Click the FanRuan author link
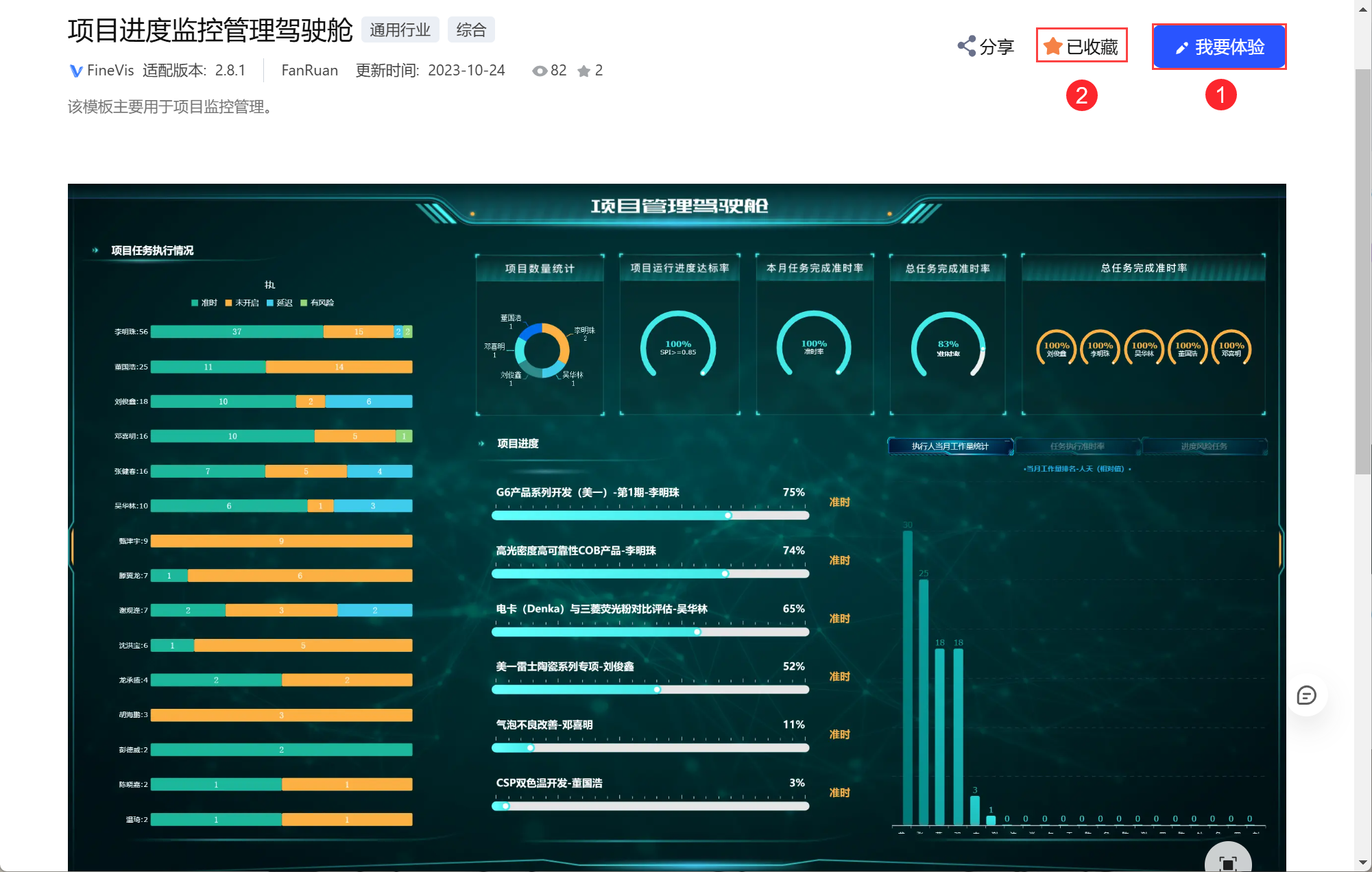Image resolution: width=1372 pixels, height=872 pixels. pos(309,71)
